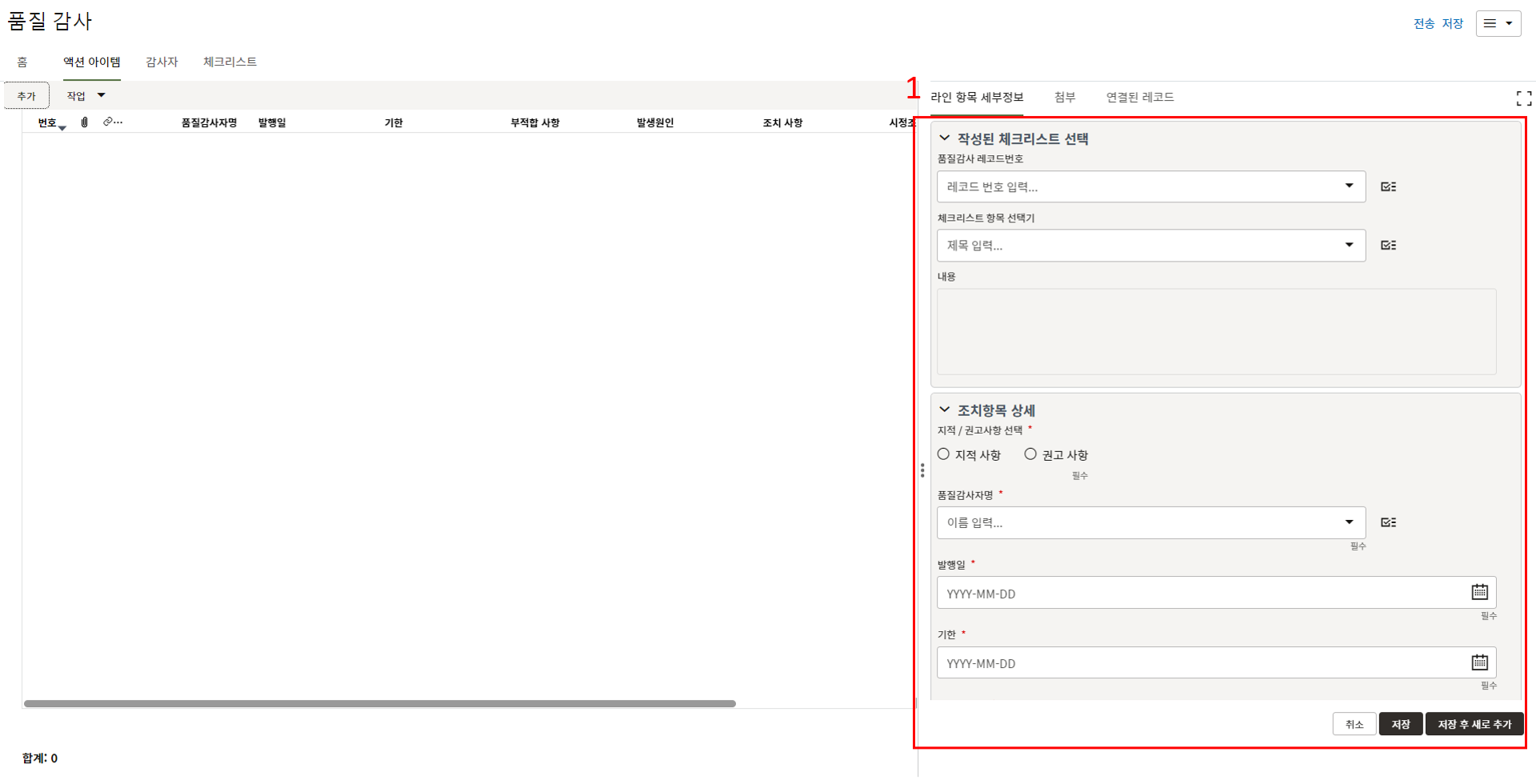Click the horizontal scrollbar under the table
1536x784 pixels.
pos(380,704)
